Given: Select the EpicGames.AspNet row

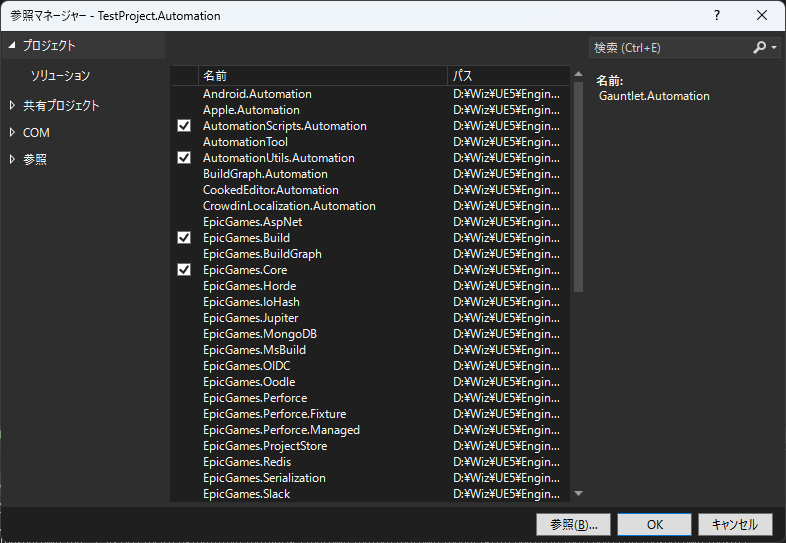Looking at the screenshot, I should click(x=371, y=222).
